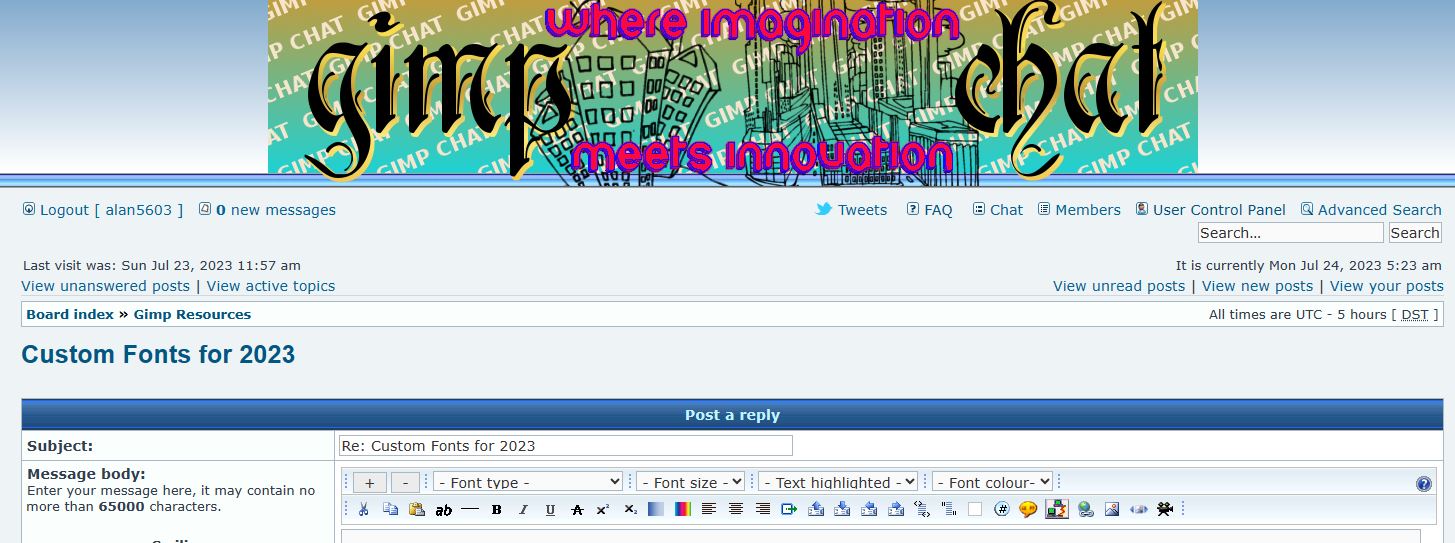Click the orange speech bubble icon
This screenshot has height=543, width=1455.
(1028, 509)
